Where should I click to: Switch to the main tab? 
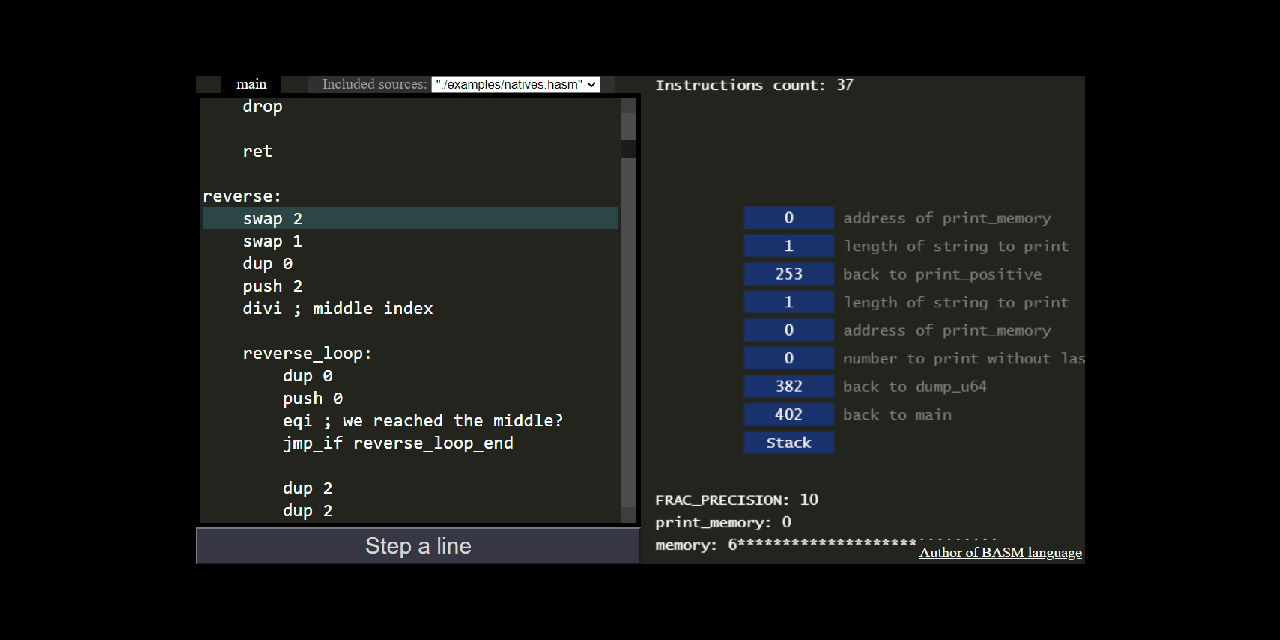tap(251, 84)
